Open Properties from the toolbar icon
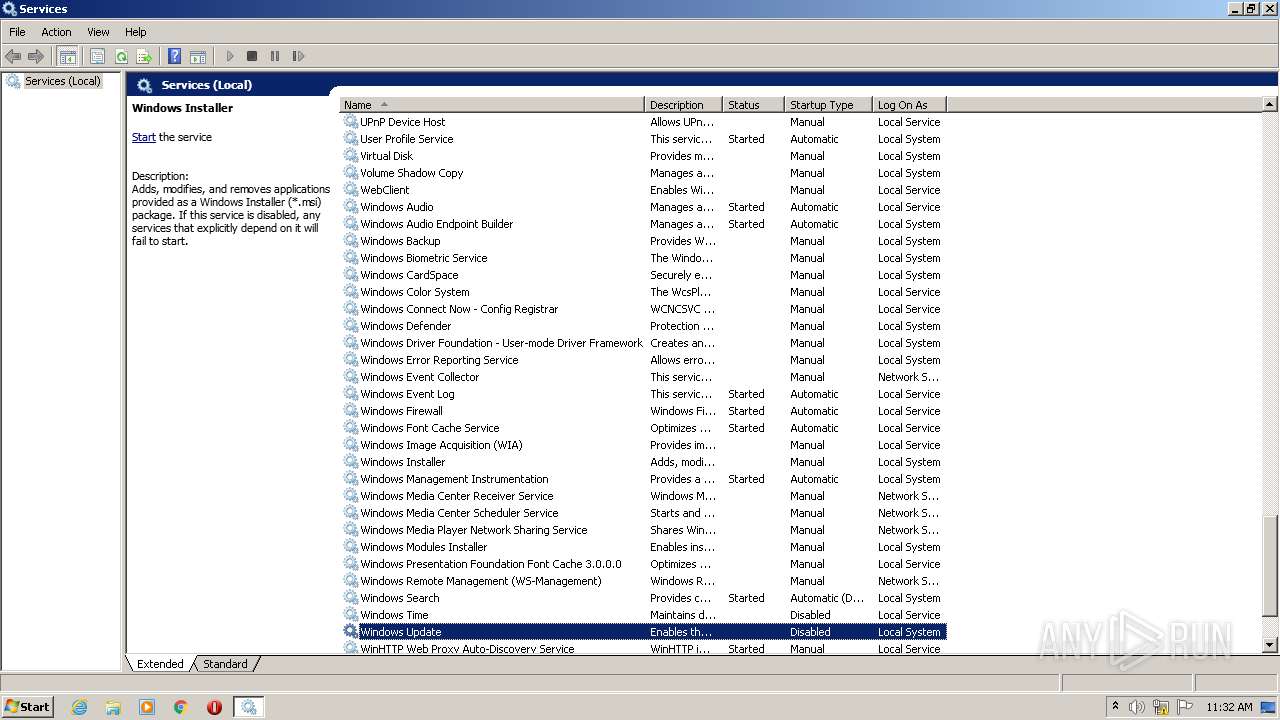1280x720 pixels. (x=97, y=56)
